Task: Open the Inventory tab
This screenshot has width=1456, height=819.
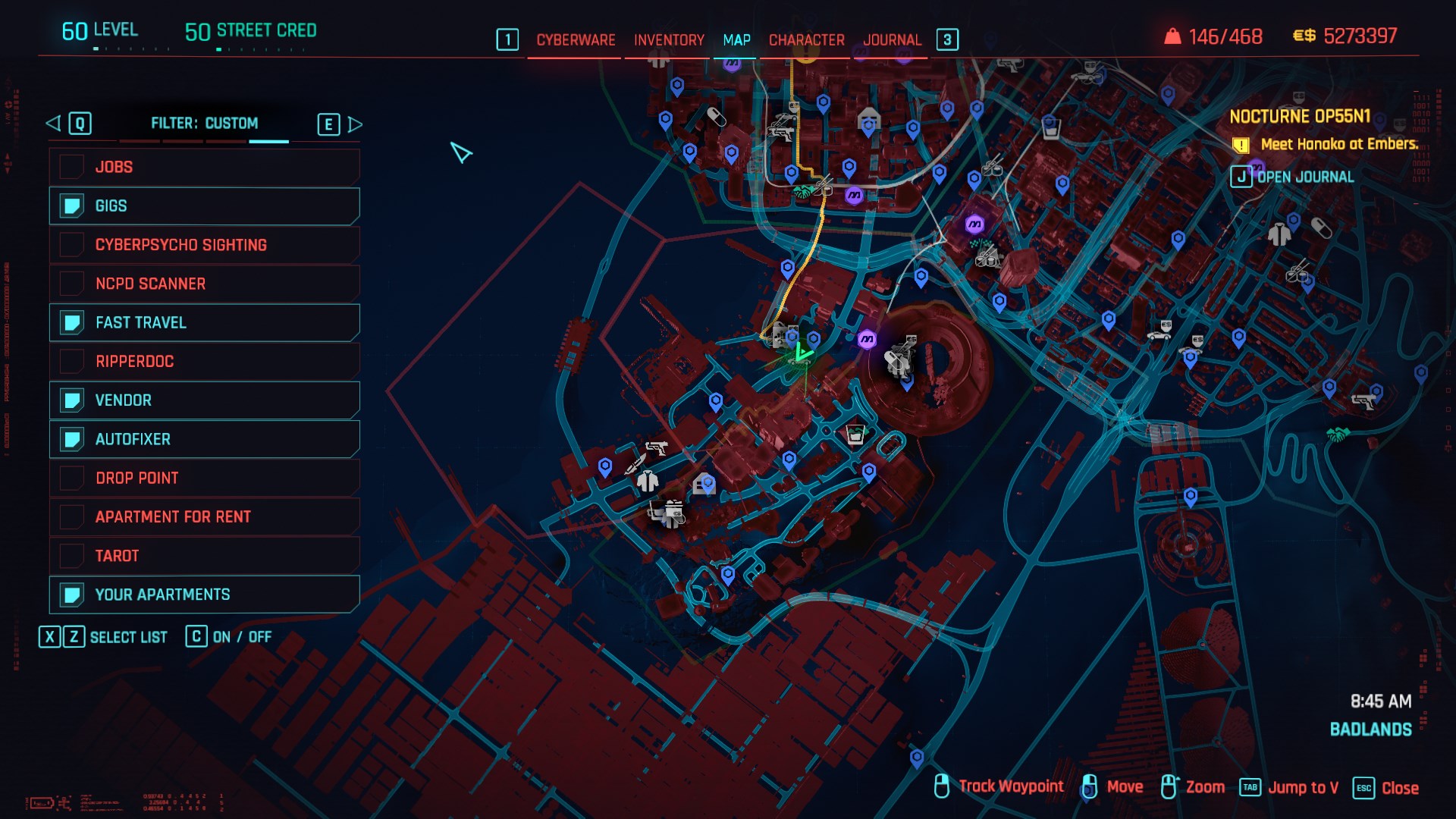Action: (669, 40)
